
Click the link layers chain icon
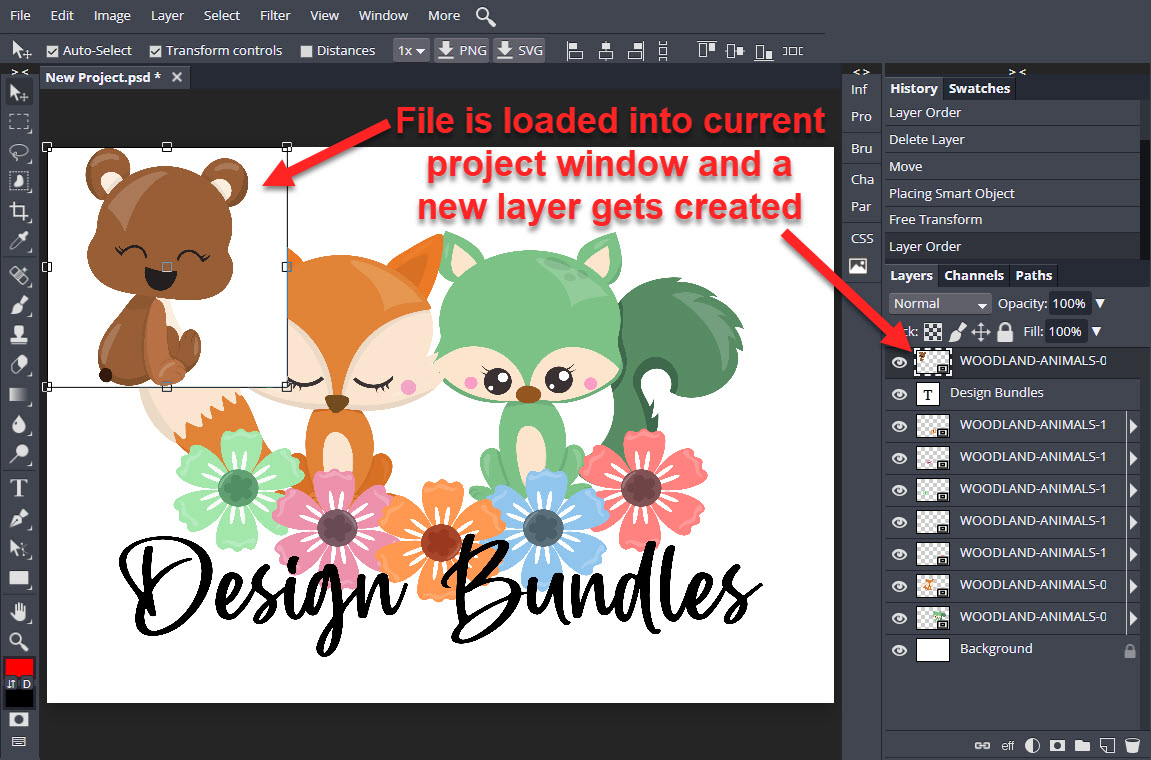pyautogui.click(x=982, y=745)
